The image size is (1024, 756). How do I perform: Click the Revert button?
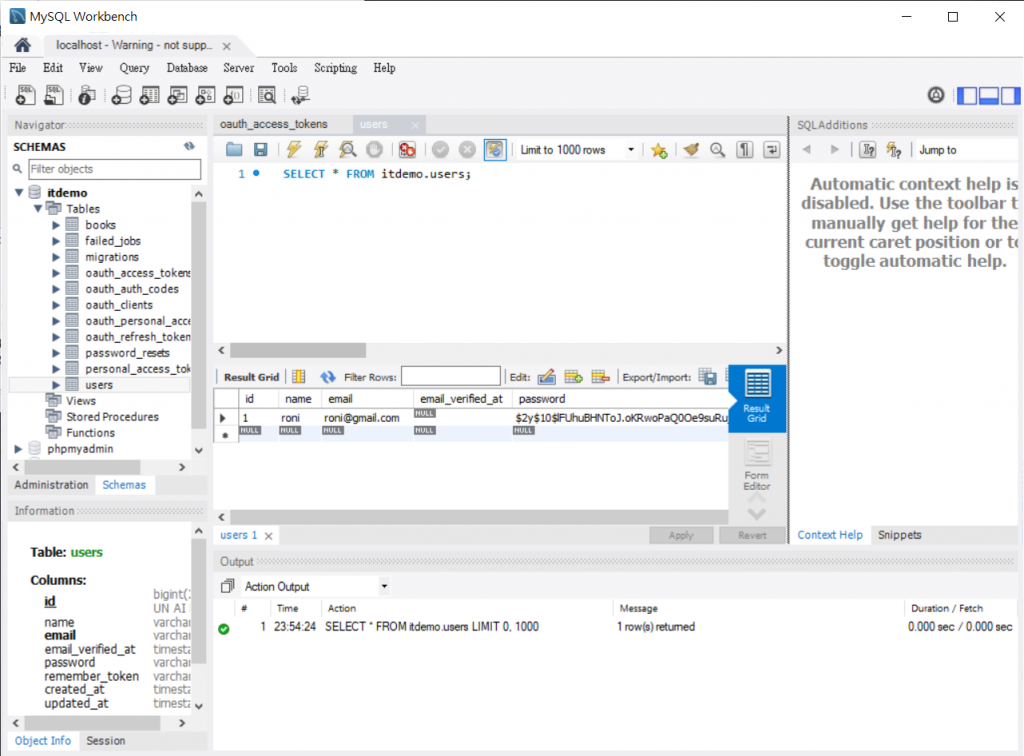tap(752, 535)
